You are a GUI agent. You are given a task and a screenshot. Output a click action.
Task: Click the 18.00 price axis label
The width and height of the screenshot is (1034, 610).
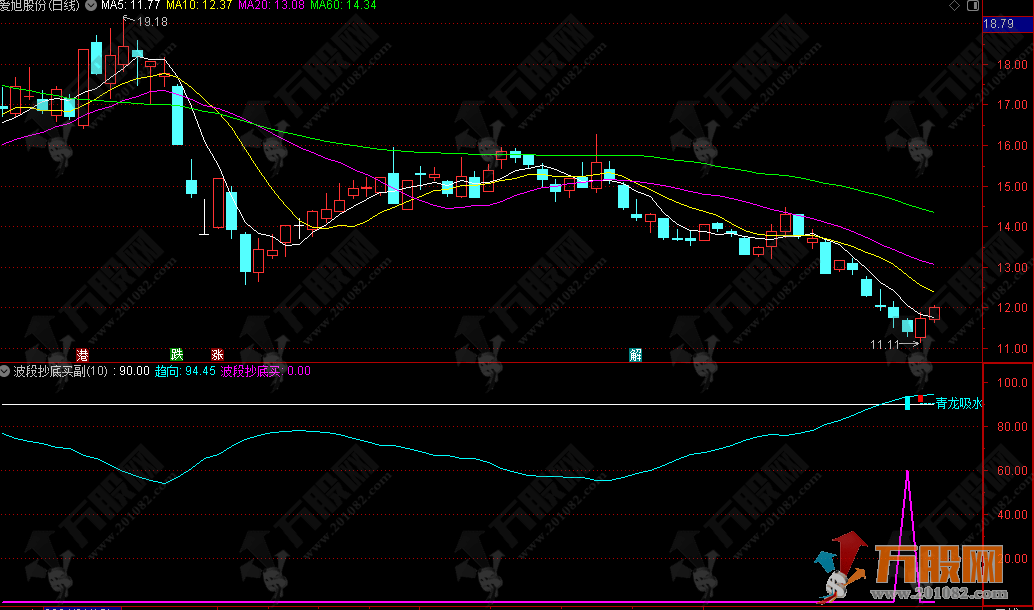1012,65
